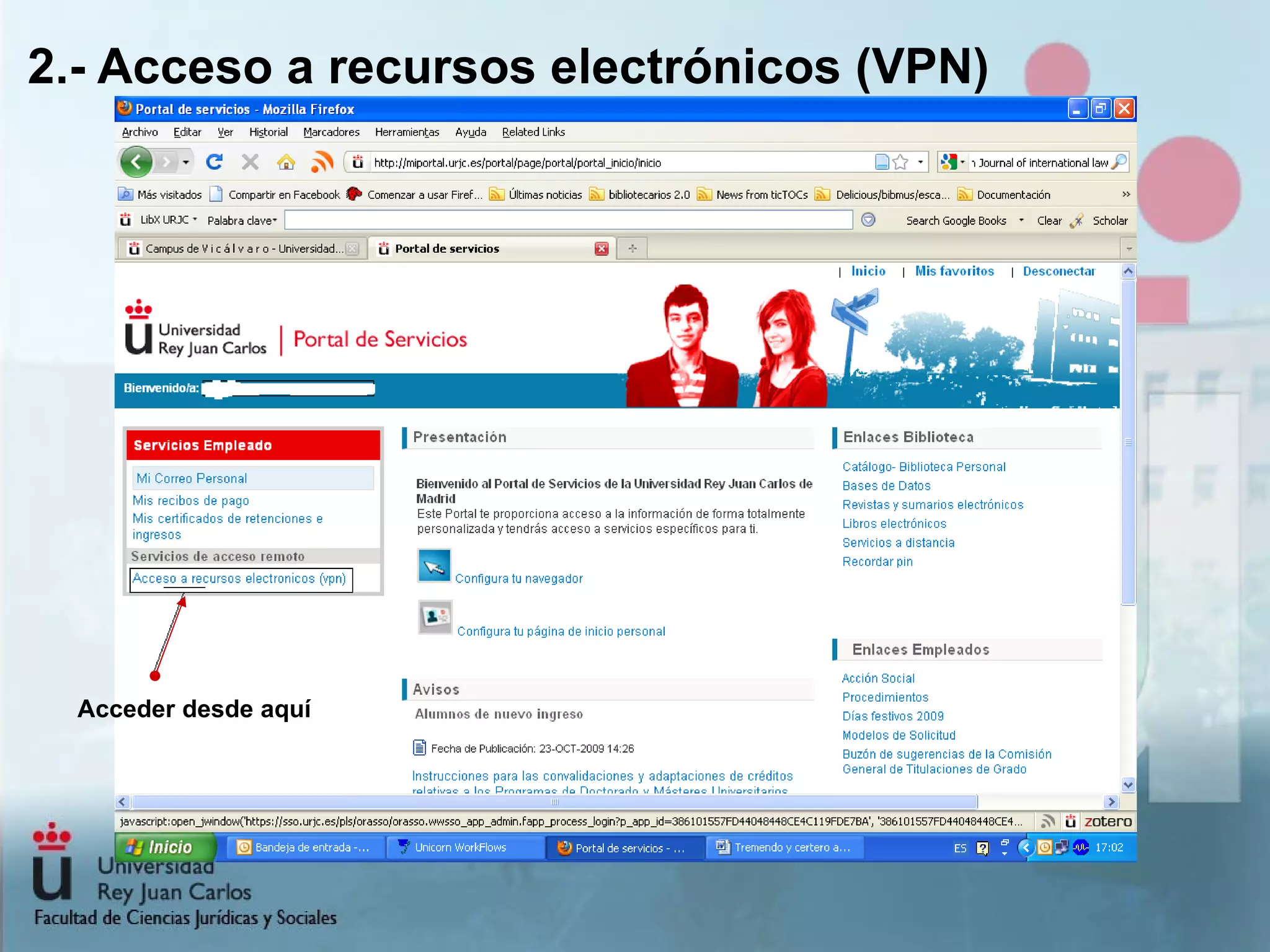Open the Related Links menu
The image size is (1270, 952).
[x=533, y=132]
